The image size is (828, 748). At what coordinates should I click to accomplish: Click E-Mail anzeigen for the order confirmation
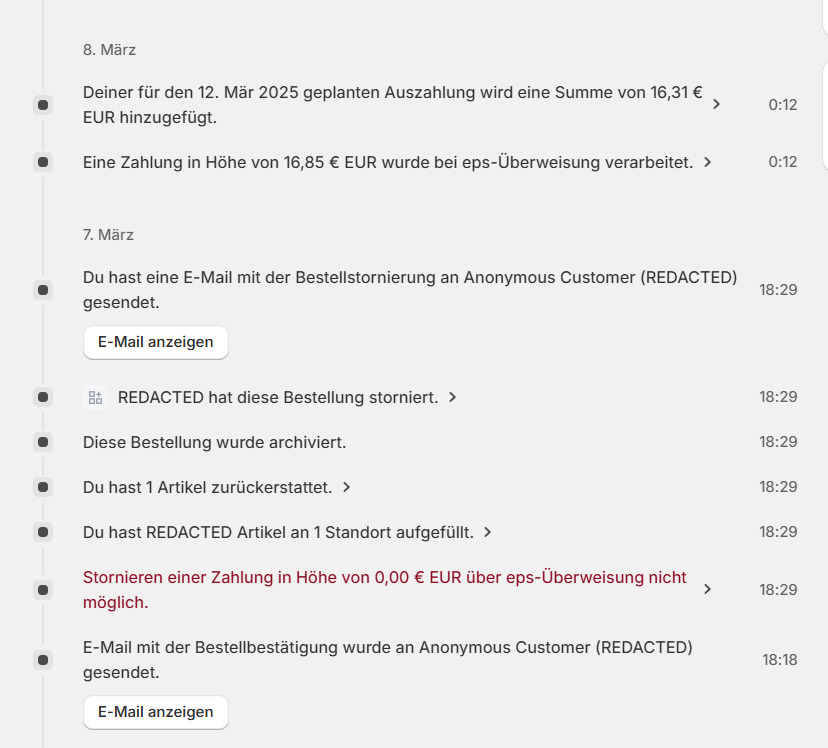click(155, 712)
